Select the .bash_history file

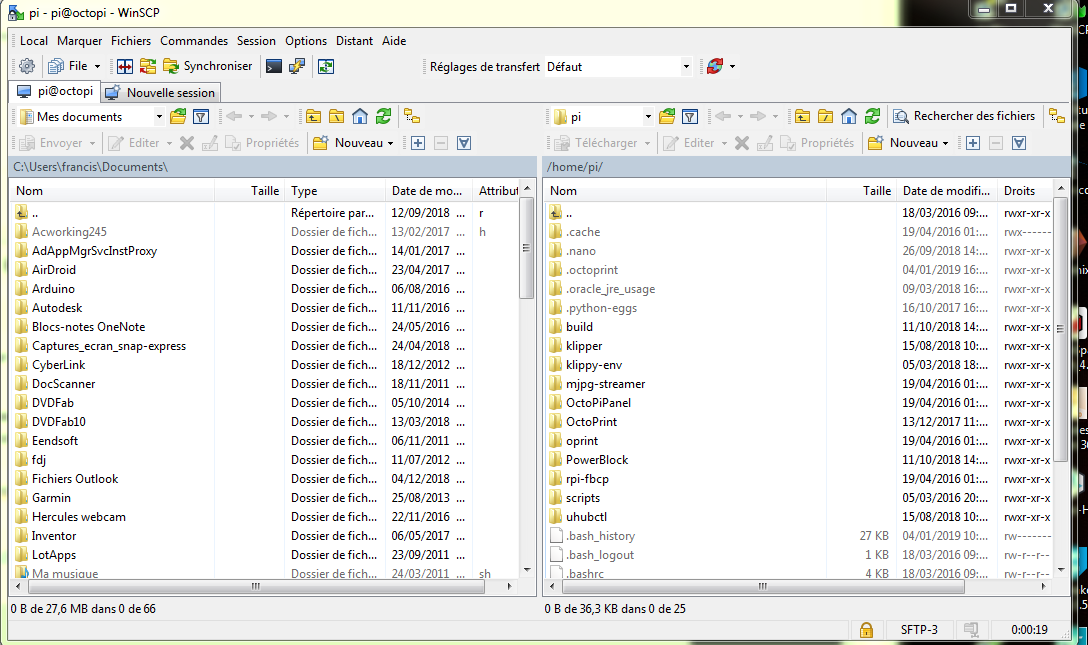pos(600,535)
